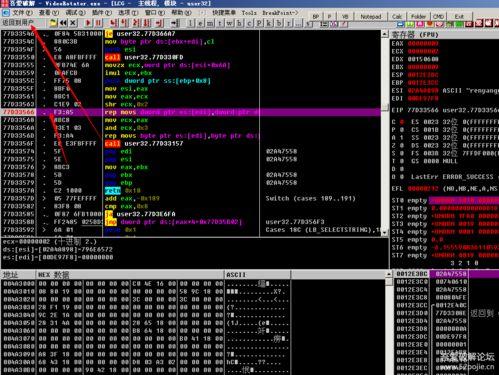Image resolution: width=499 pixels, height=375 pixels.
Task: Click the Open file folder icon
Action: pos(53,23)
